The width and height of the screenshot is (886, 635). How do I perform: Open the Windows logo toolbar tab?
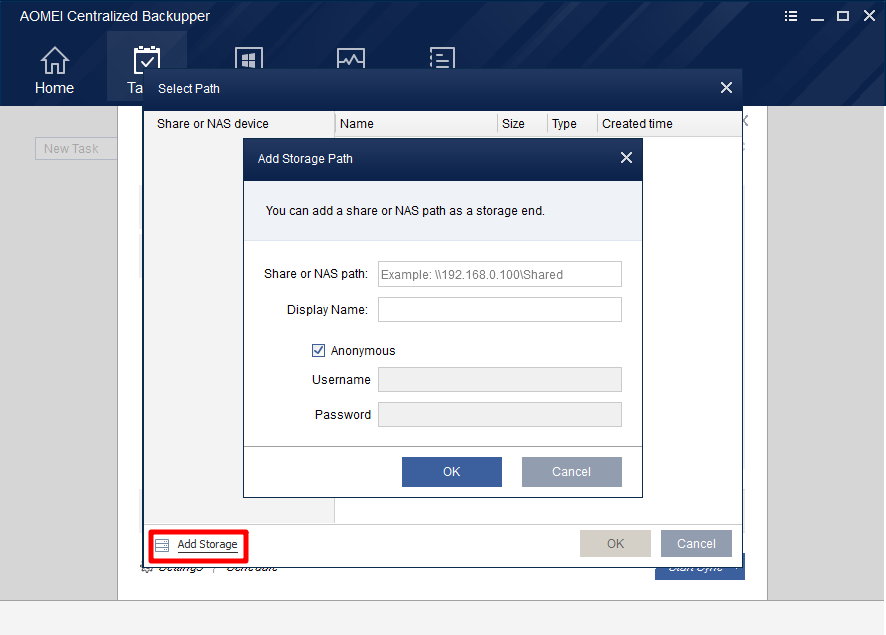pyautogui.click(x=249, y=58)
